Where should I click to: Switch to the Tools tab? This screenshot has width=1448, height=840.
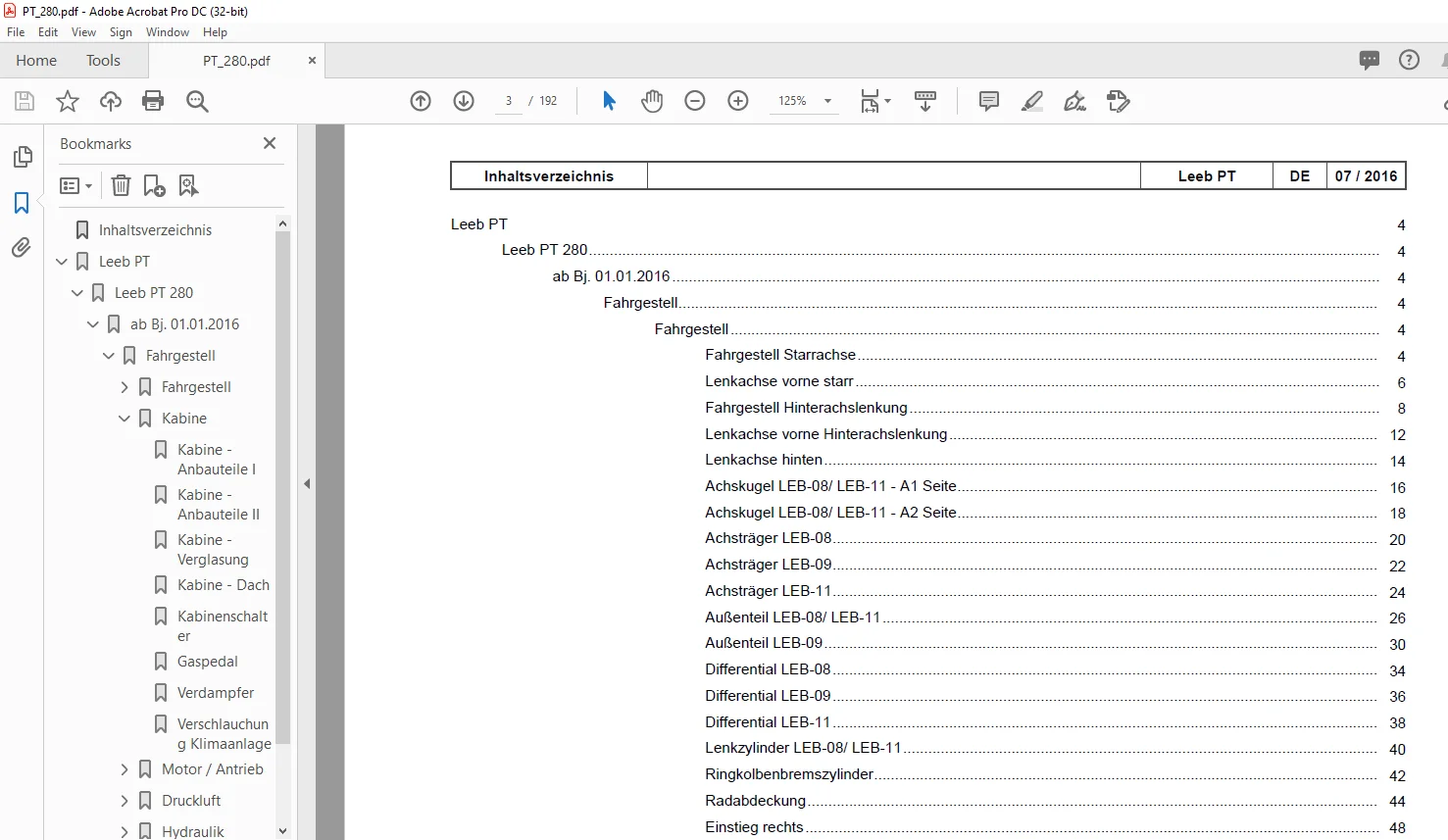click(103, 60)
